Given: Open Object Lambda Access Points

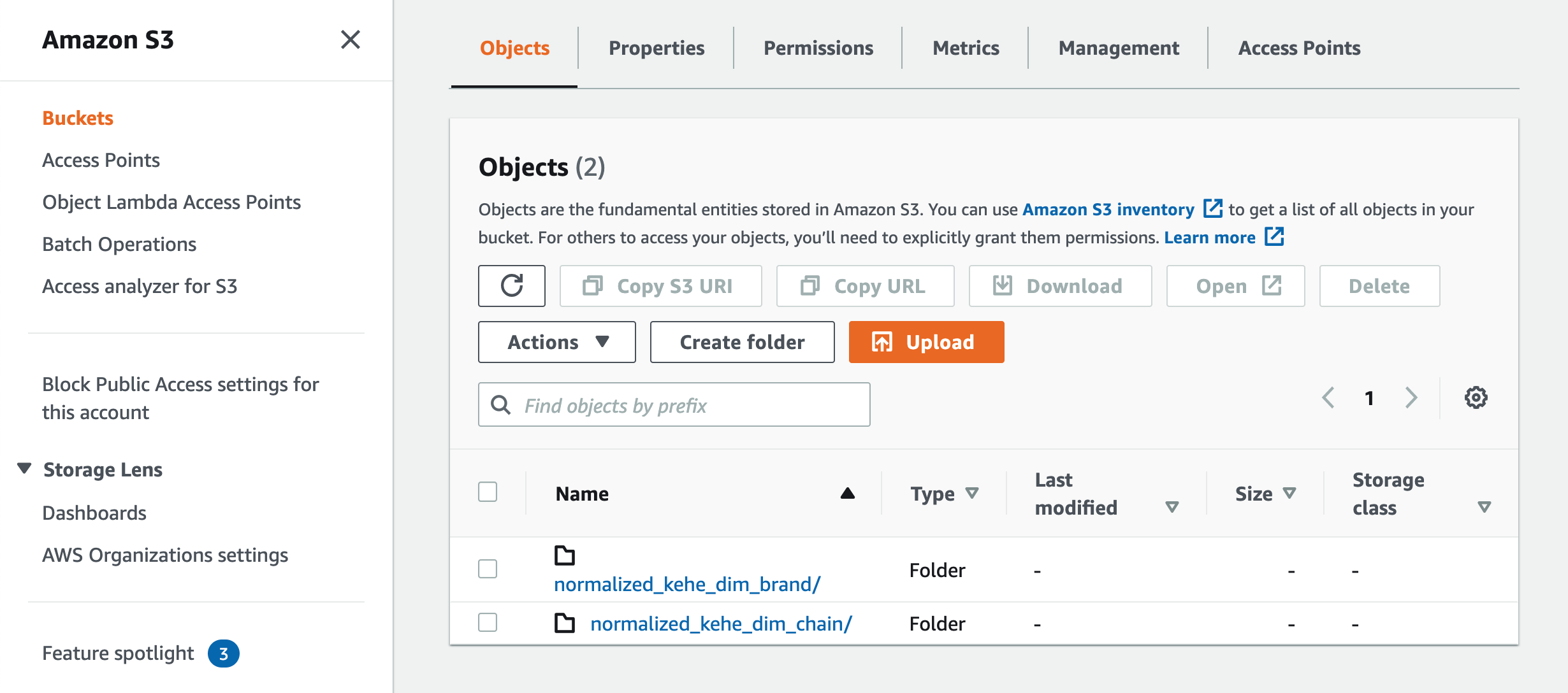Looking at the screenshot, I should pyautogui.click(x=171, y=202).
